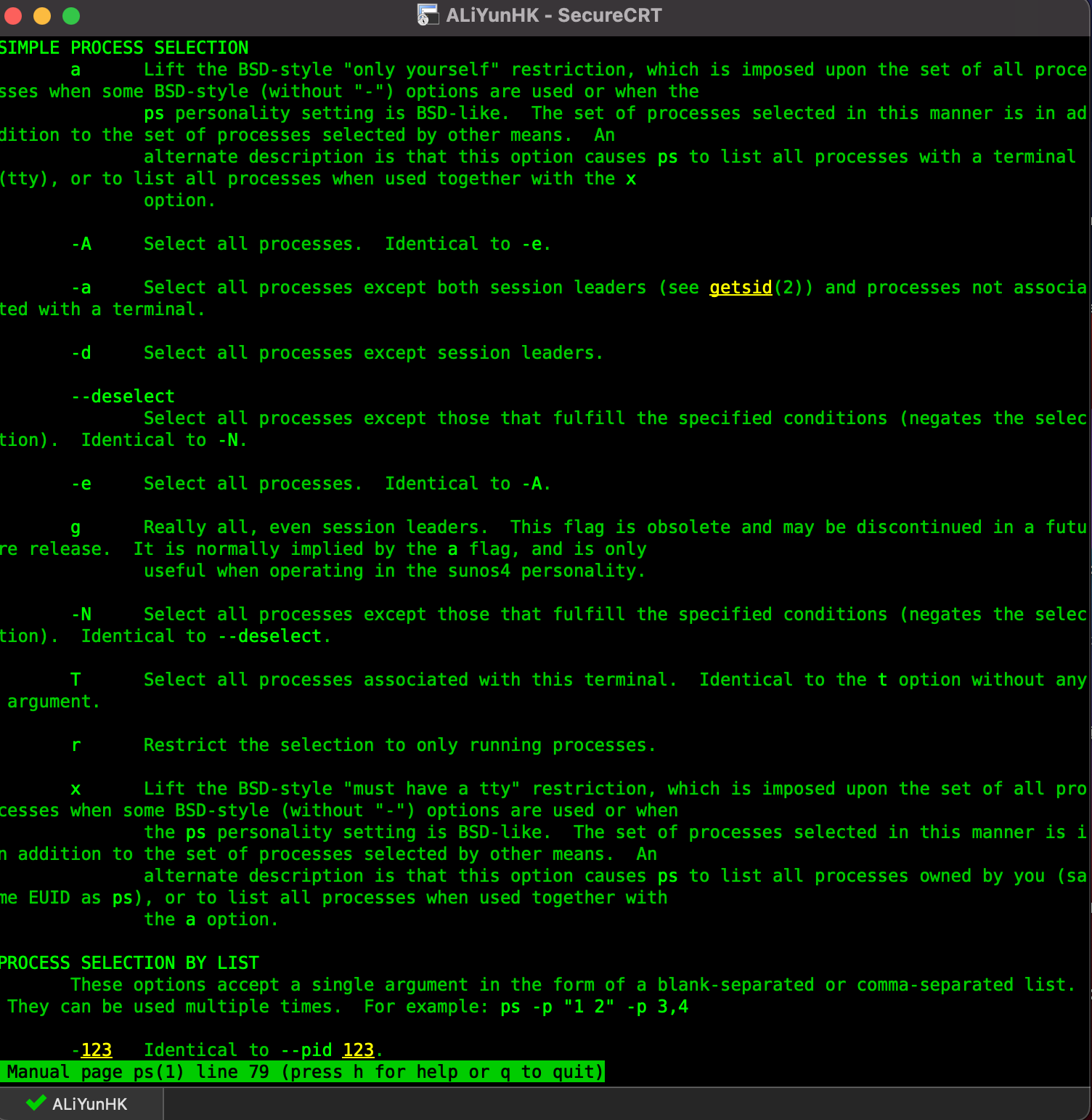Click the red close window button
Viewport: 1092px width, 1120px height.
[x=14, y=15]
